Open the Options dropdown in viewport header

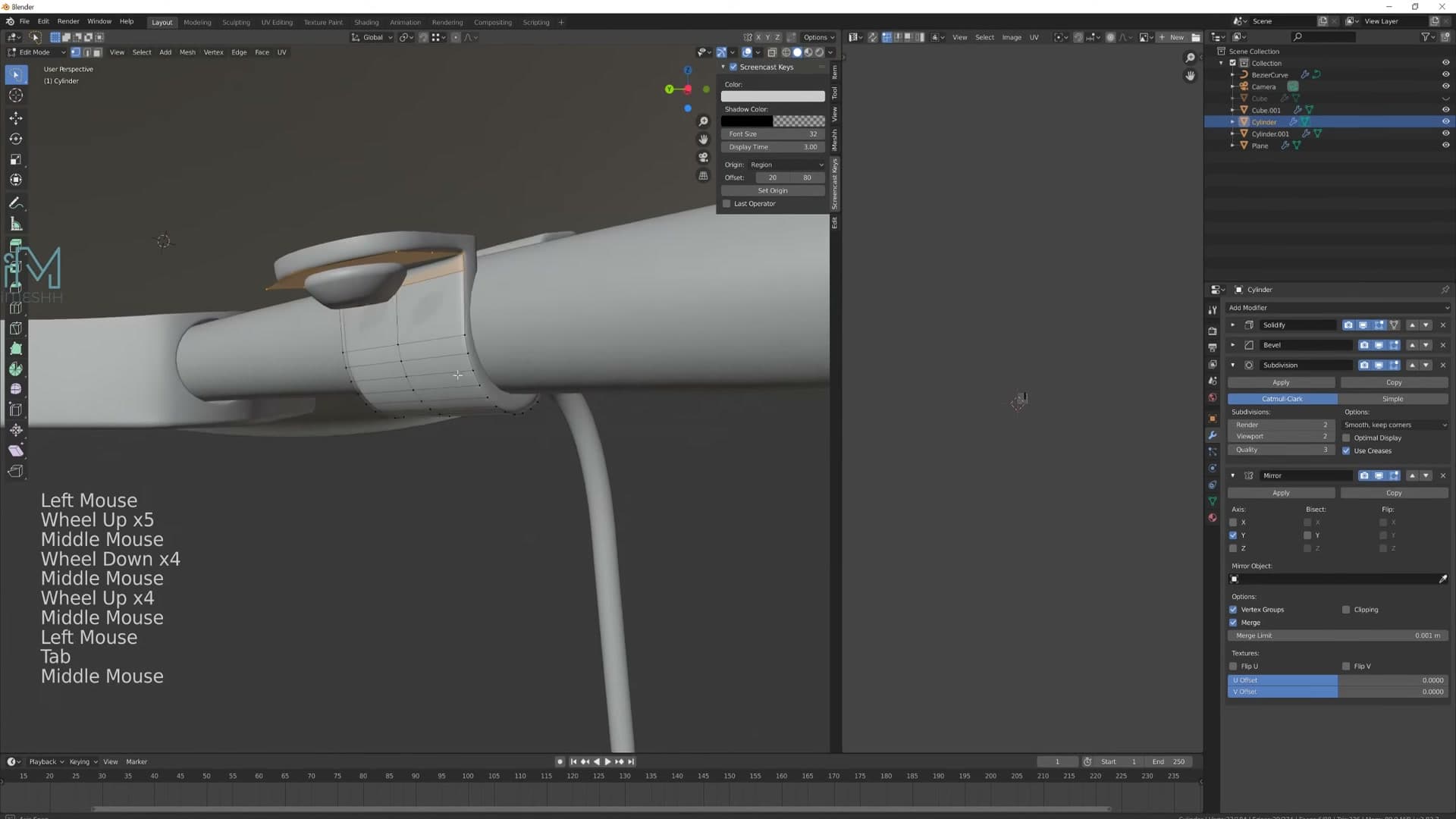(818, 37)
